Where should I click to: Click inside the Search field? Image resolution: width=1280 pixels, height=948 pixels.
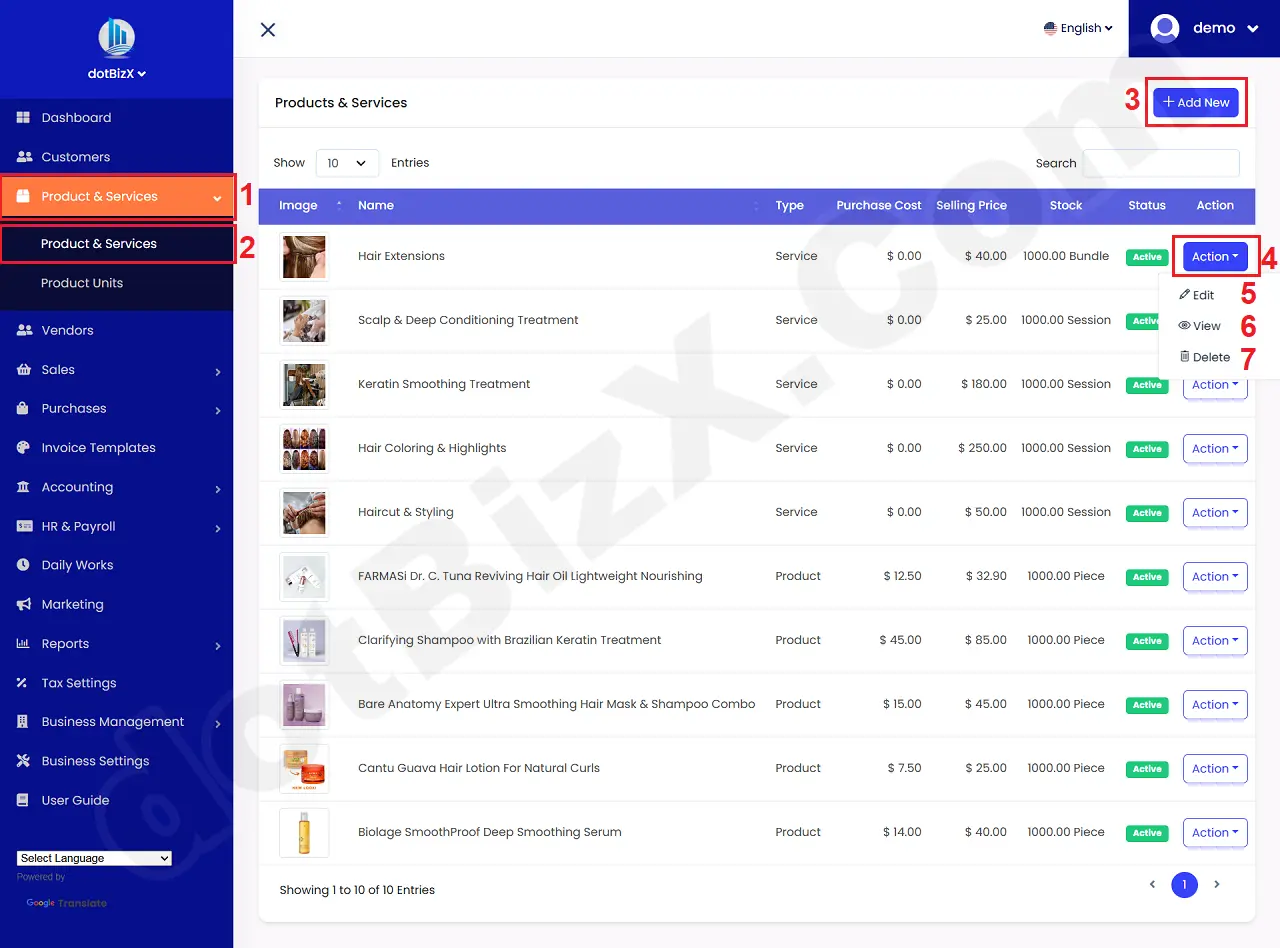click(1161, 163)
